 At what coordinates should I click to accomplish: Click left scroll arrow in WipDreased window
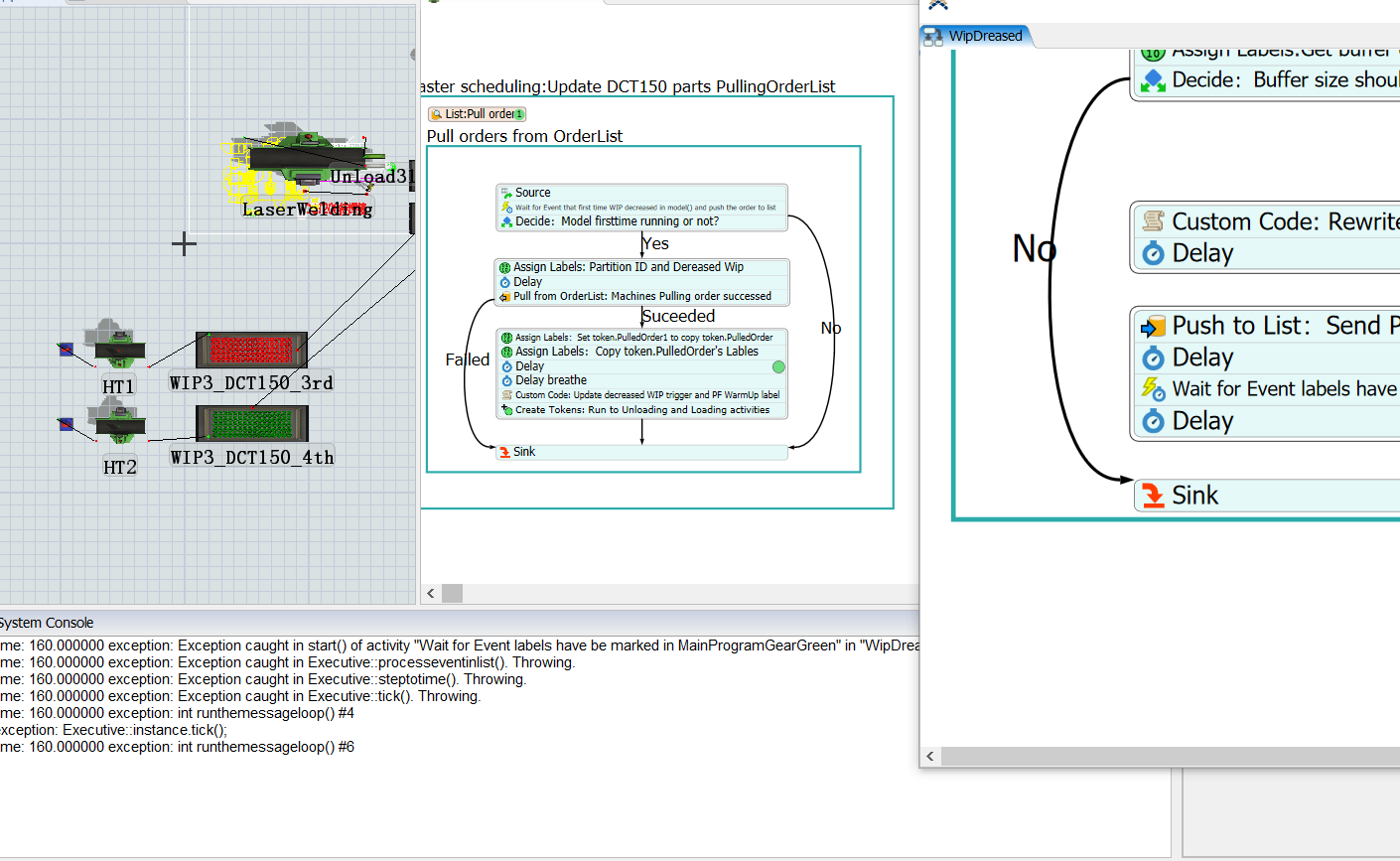(x=930, y=757)
